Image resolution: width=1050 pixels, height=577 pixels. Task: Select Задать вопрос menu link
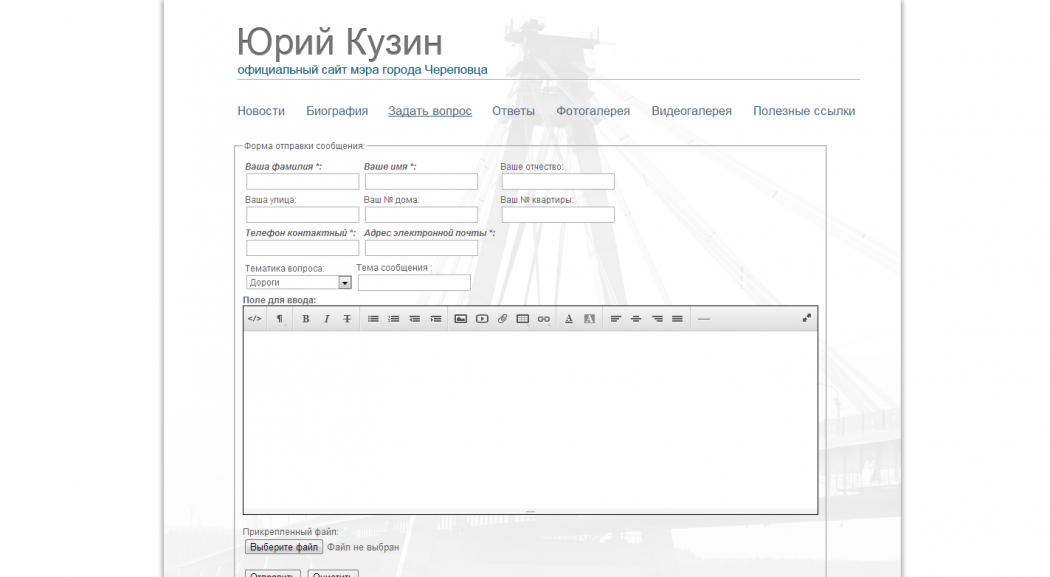pyautogui.click(x=430, y=111)
